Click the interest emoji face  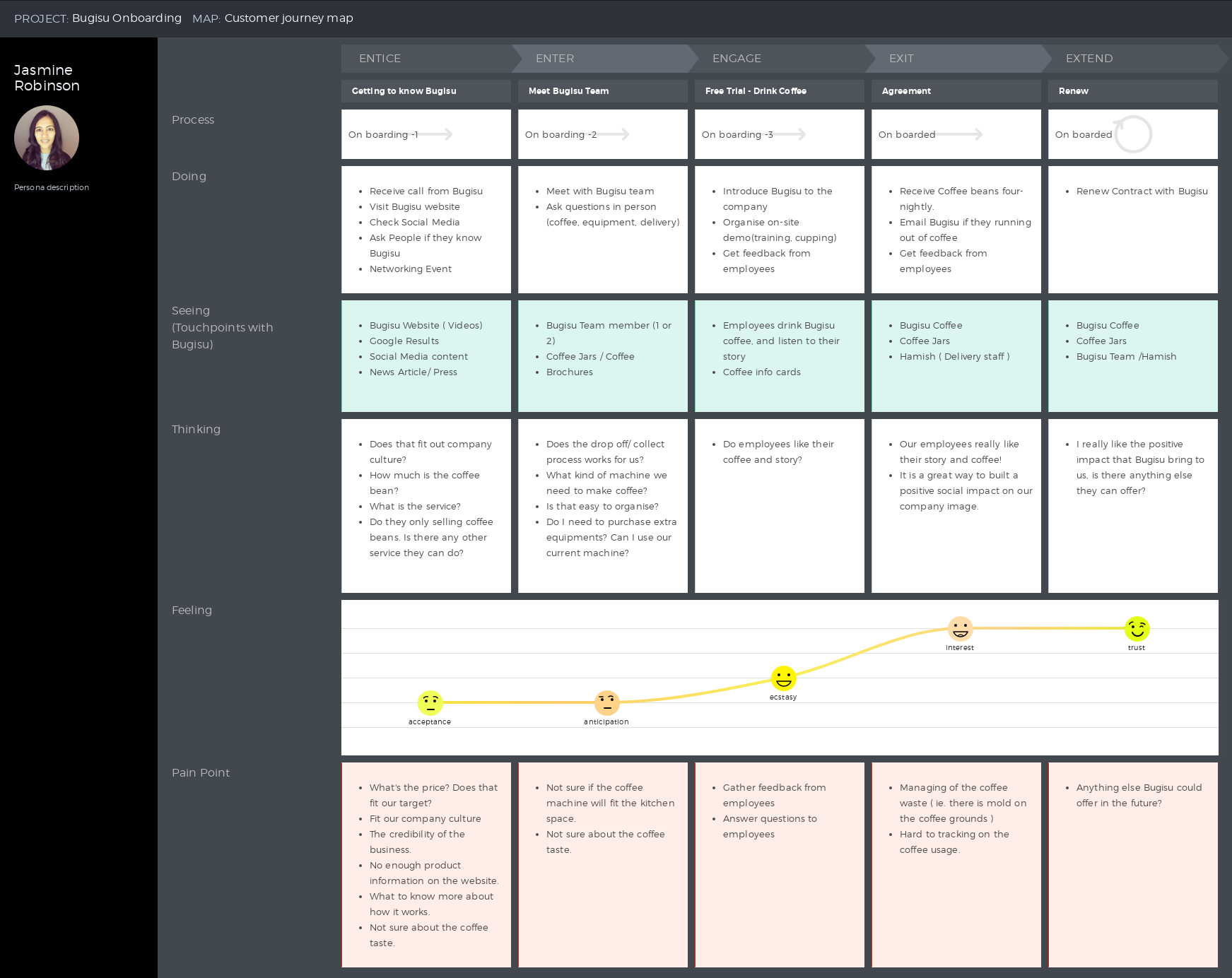coord(960,628)
